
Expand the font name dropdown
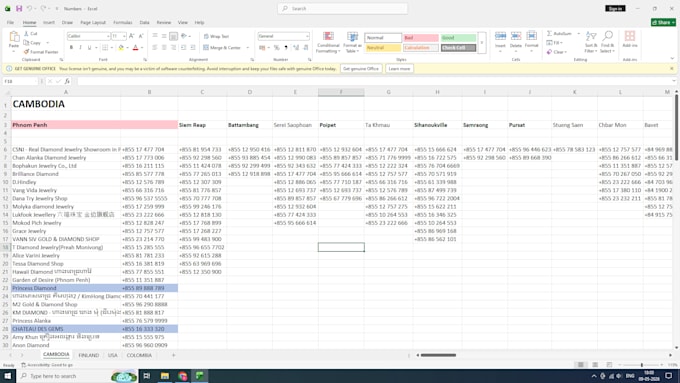108,36
